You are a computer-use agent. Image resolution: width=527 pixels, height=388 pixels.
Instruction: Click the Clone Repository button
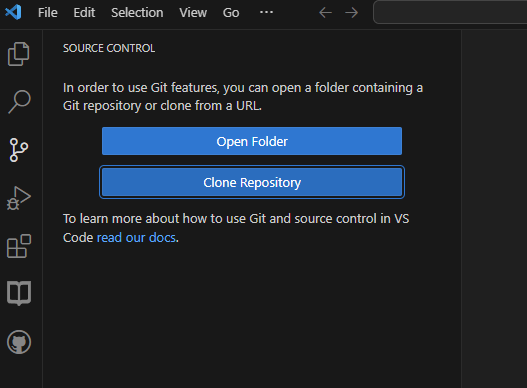(x=252, y=182)
